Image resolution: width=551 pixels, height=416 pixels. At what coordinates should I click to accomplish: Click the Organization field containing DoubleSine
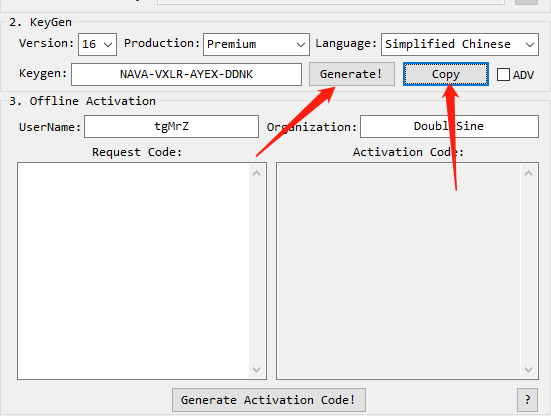449,126
